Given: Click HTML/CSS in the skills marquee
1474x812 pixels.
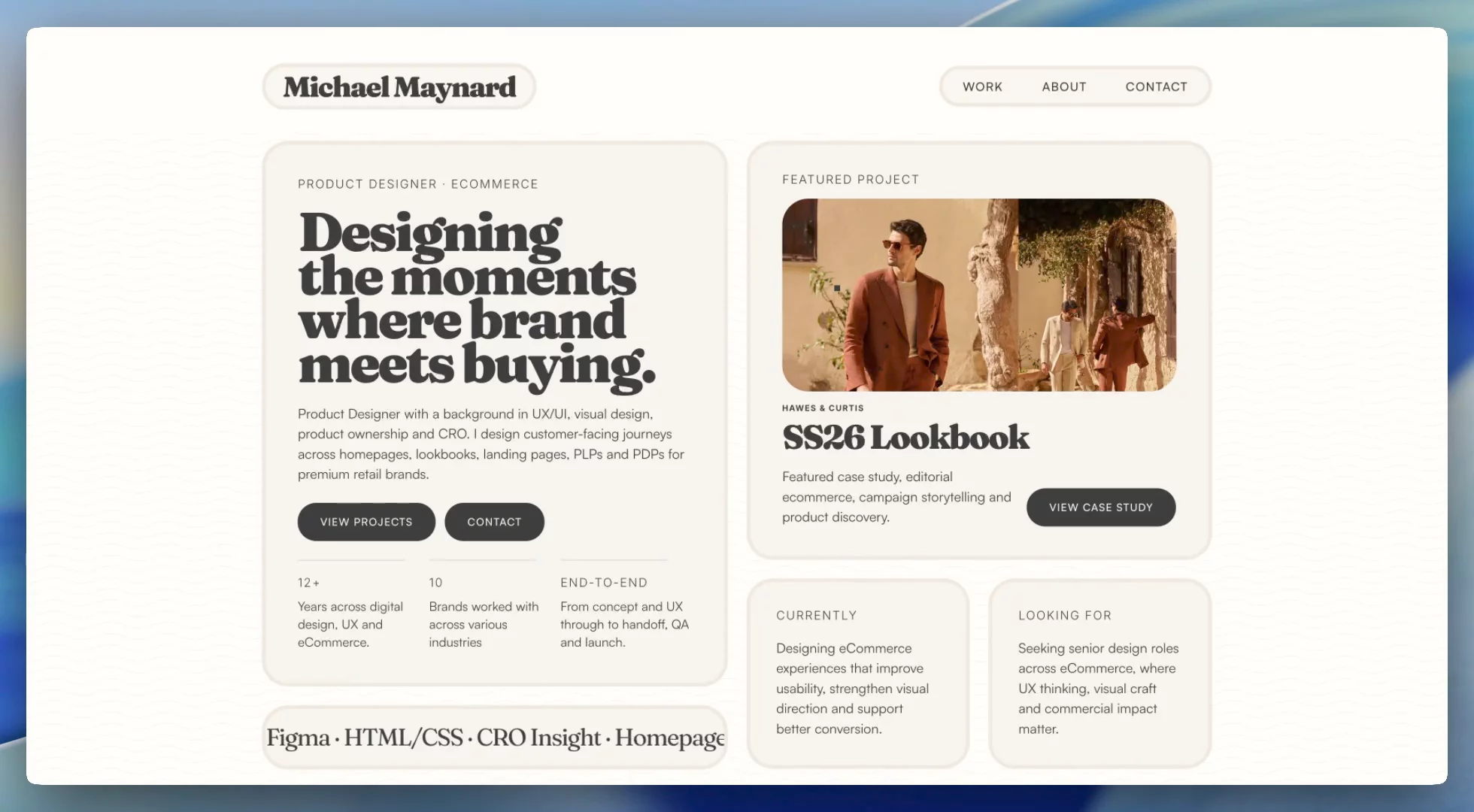Looking at the screenshot, I should pyautogui.click(x=403, y=738).
